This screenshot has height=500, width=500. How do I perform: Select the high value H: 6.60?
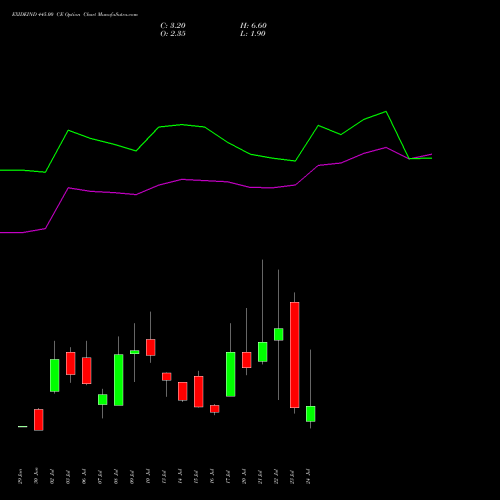click(x=253, y=26)
